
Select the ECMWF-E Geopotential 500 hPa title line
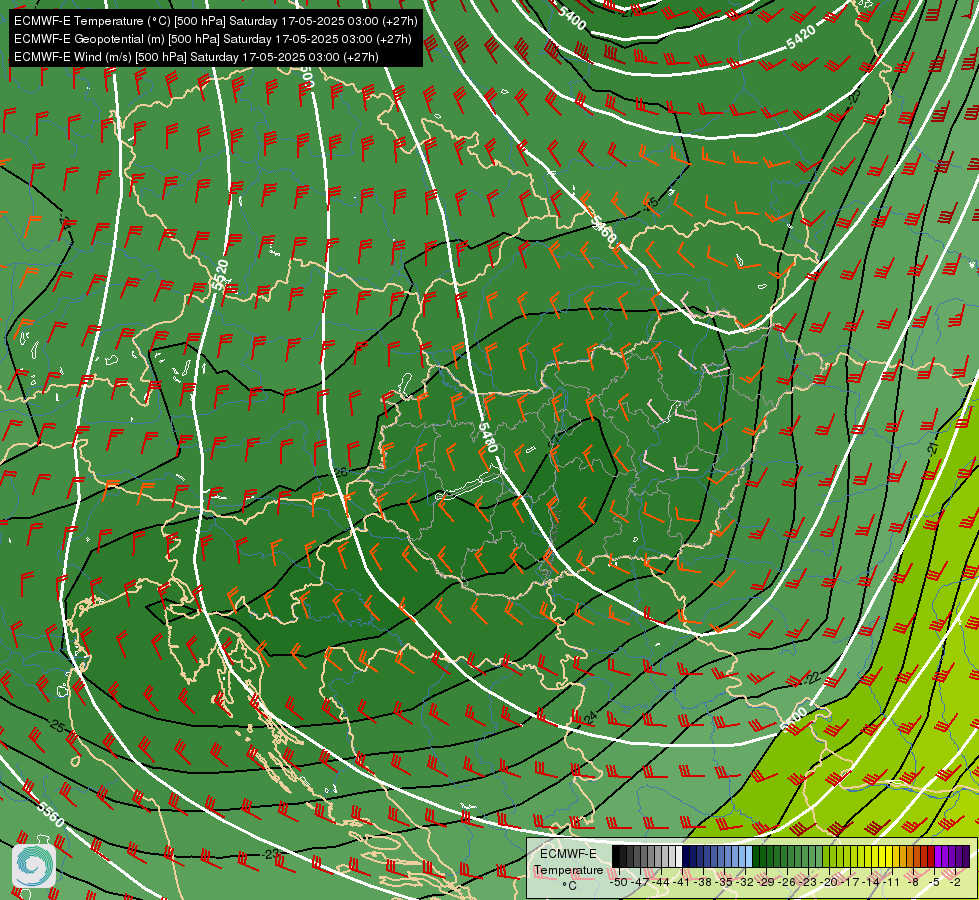[x=213, y=39]
